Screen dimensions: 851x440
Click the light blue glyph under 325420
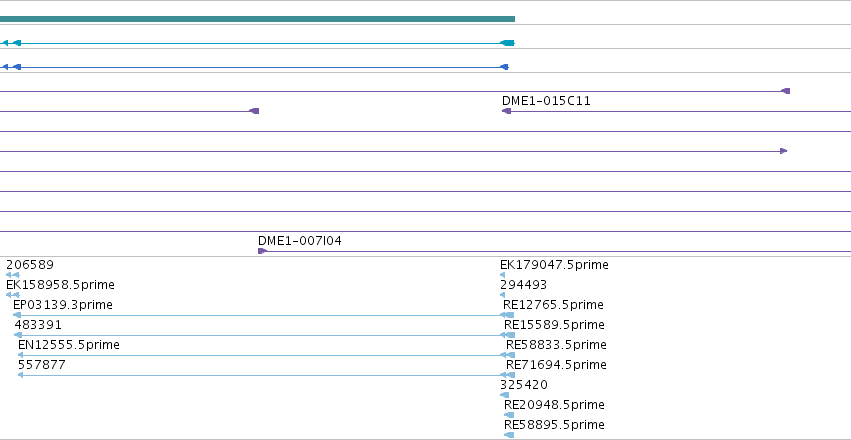pos(505,396)
